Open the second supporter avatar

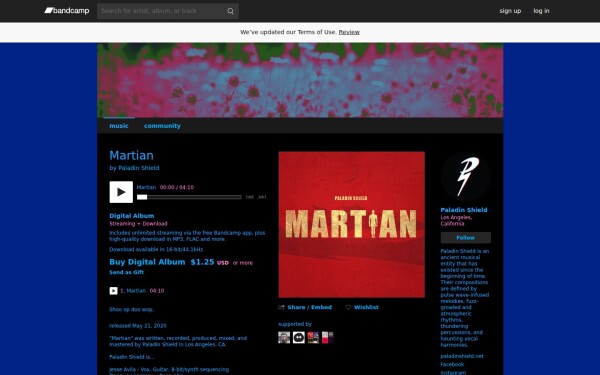[298, 338]
